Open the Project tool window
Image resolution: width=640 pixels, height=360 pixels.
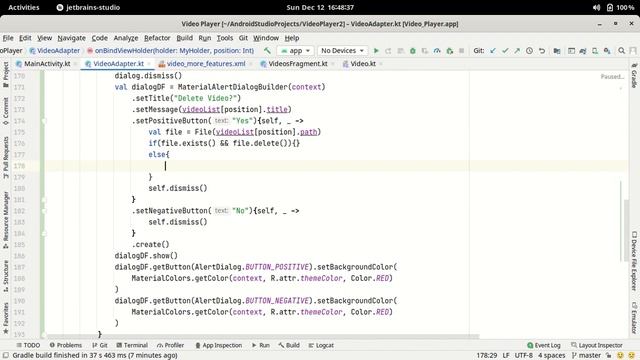(6, 75)
